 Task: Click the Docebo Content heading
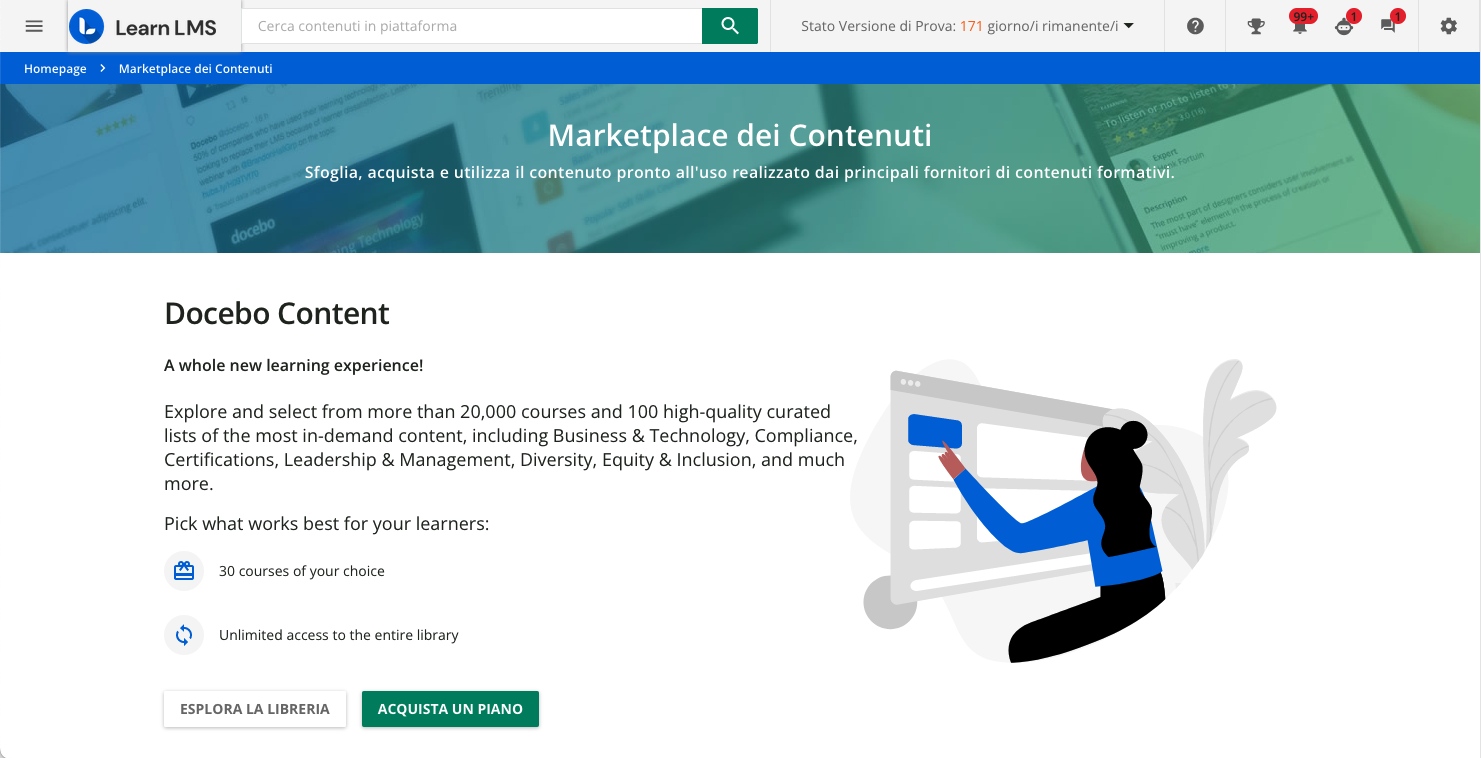[277, 314]
